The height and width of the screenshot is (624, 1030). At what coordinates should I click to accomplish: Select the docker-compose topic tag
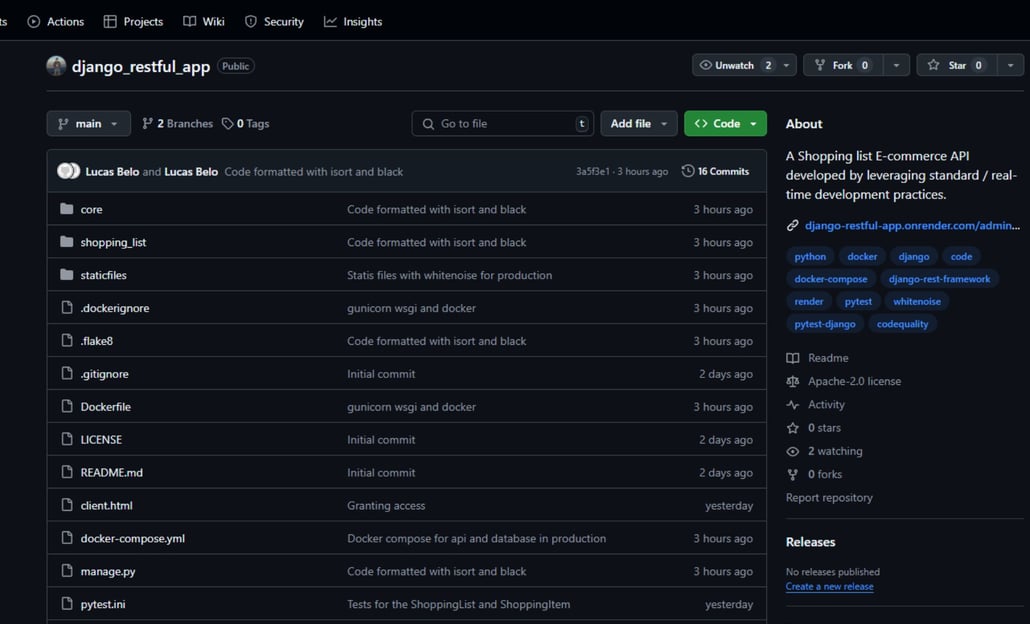point(830,279)
